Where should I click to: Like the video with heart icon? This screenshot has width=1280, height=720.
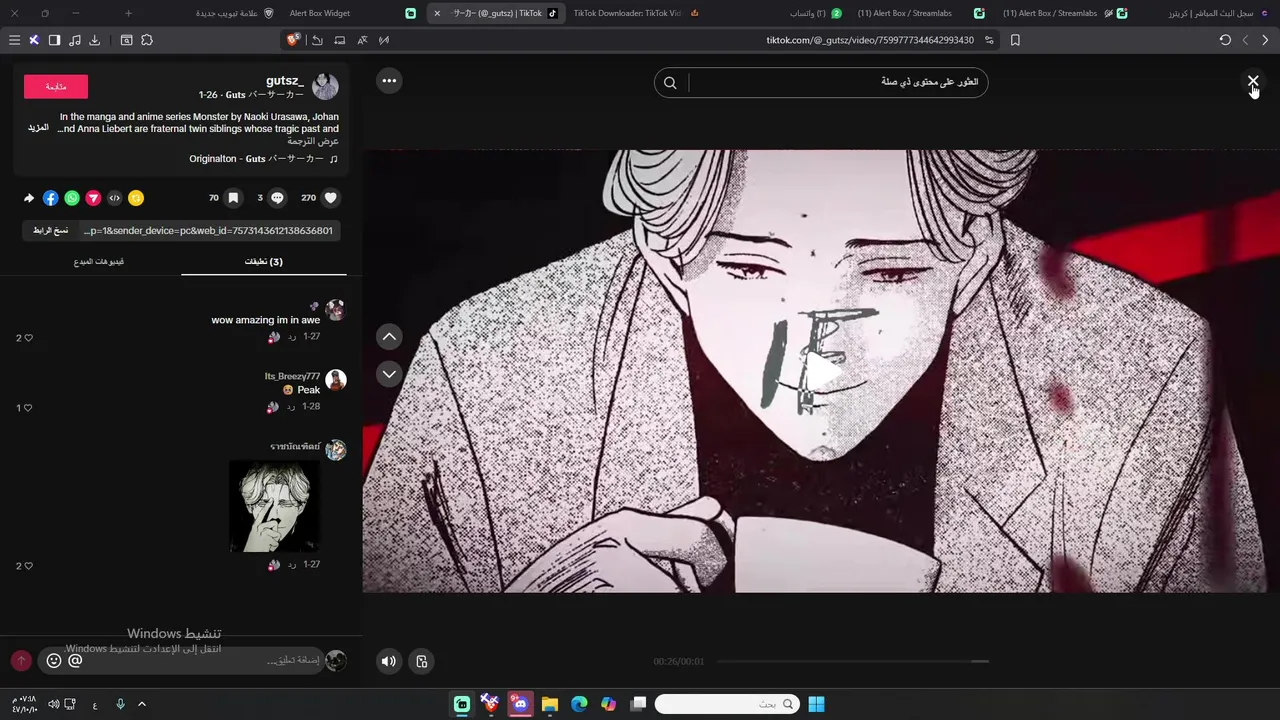(331, 198)
